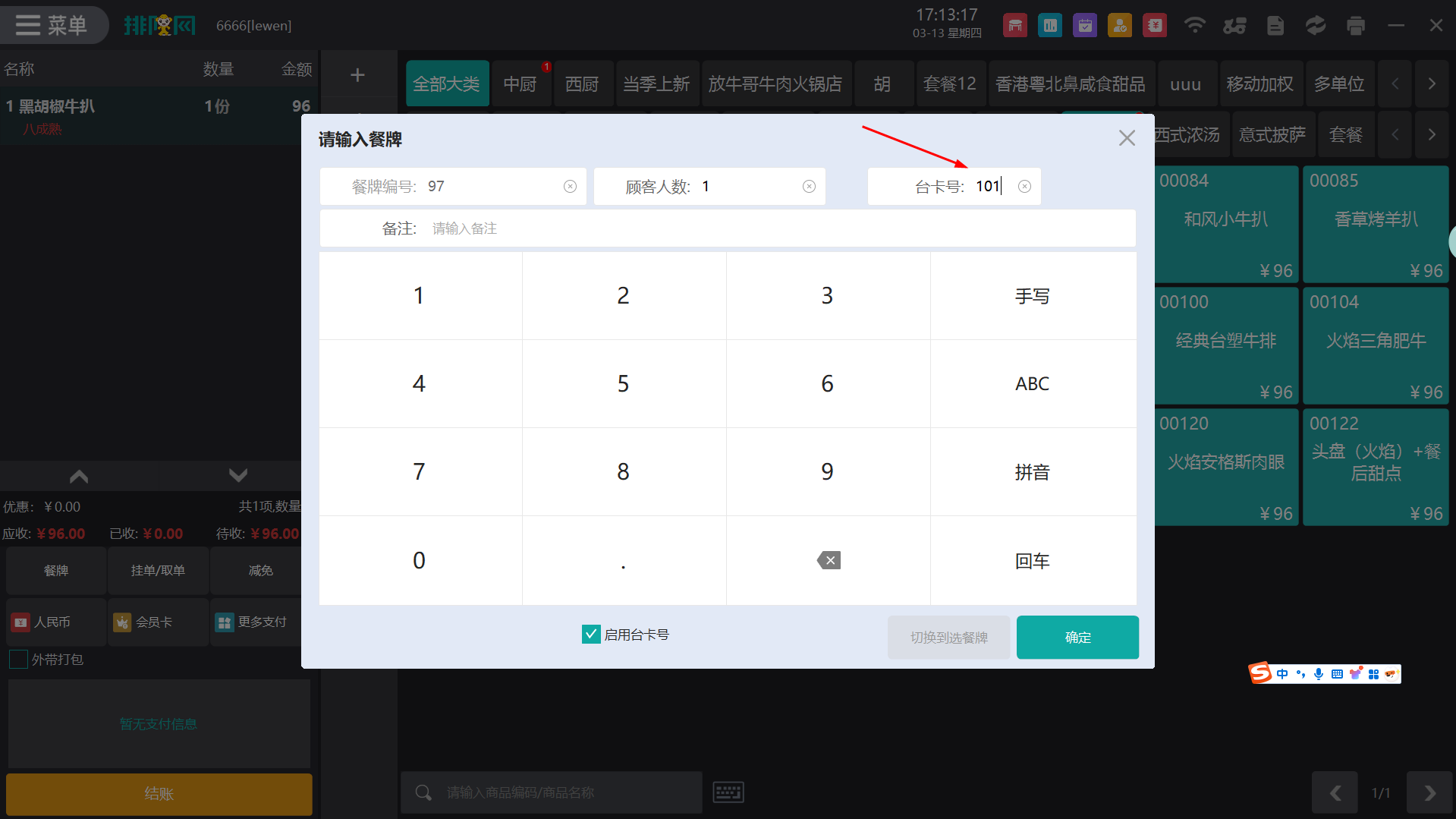Click the backspace key on the keypad
The height and width of the screenshot is (819, 1456).
[829, 561]
